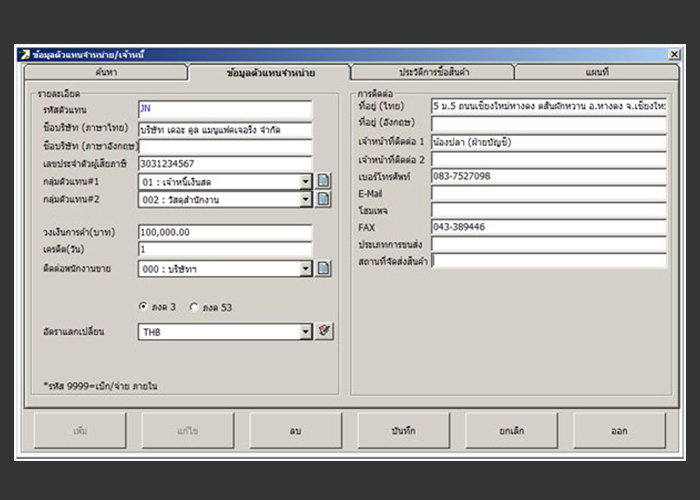The width and height of the screenshot is (700, 500).
Task: Click the currency edit icon beside THB
Action: pyautogui.click(x=324, y=331)
